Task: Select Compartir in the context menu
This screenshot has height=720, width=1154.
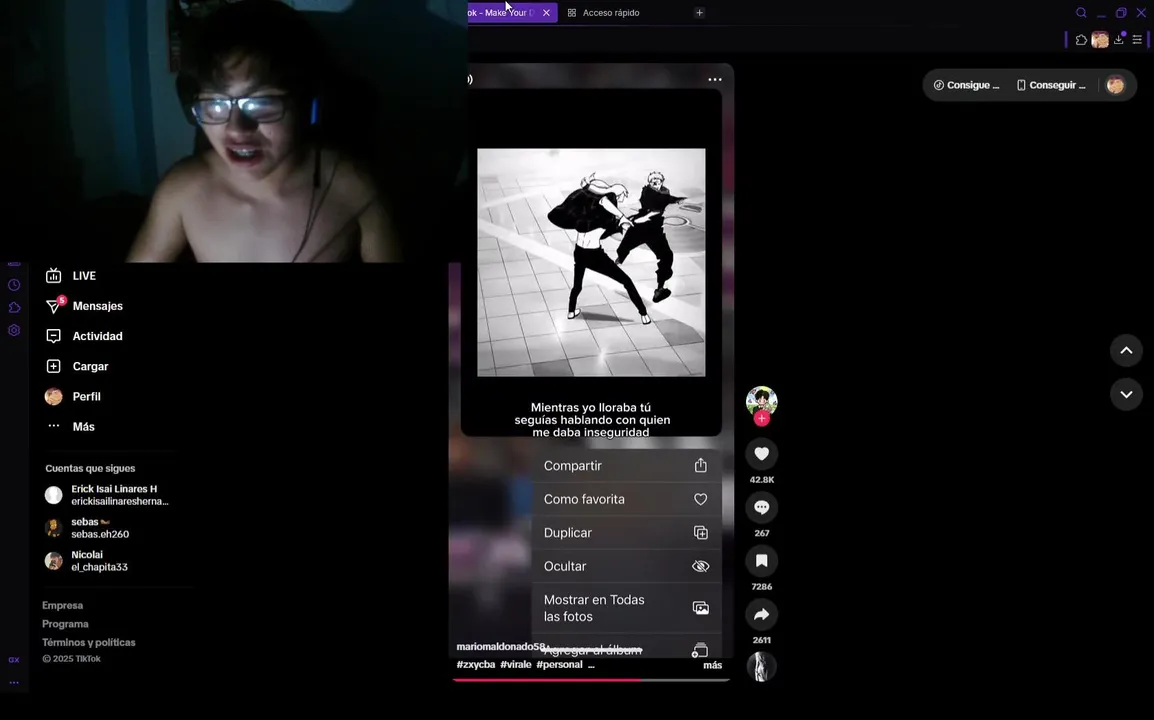Action: (626, 466)
